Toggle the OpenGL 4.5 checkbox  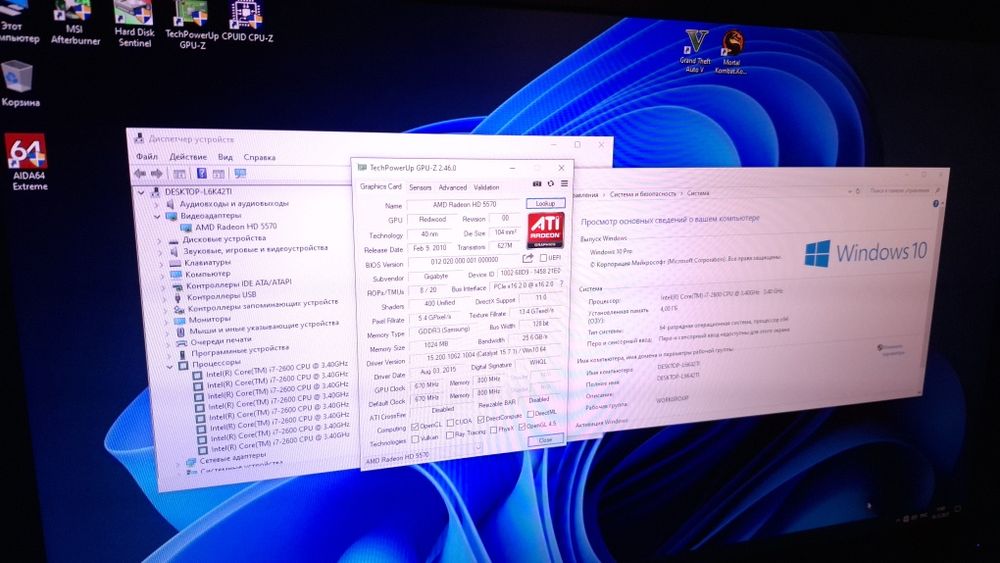[522, 427]
